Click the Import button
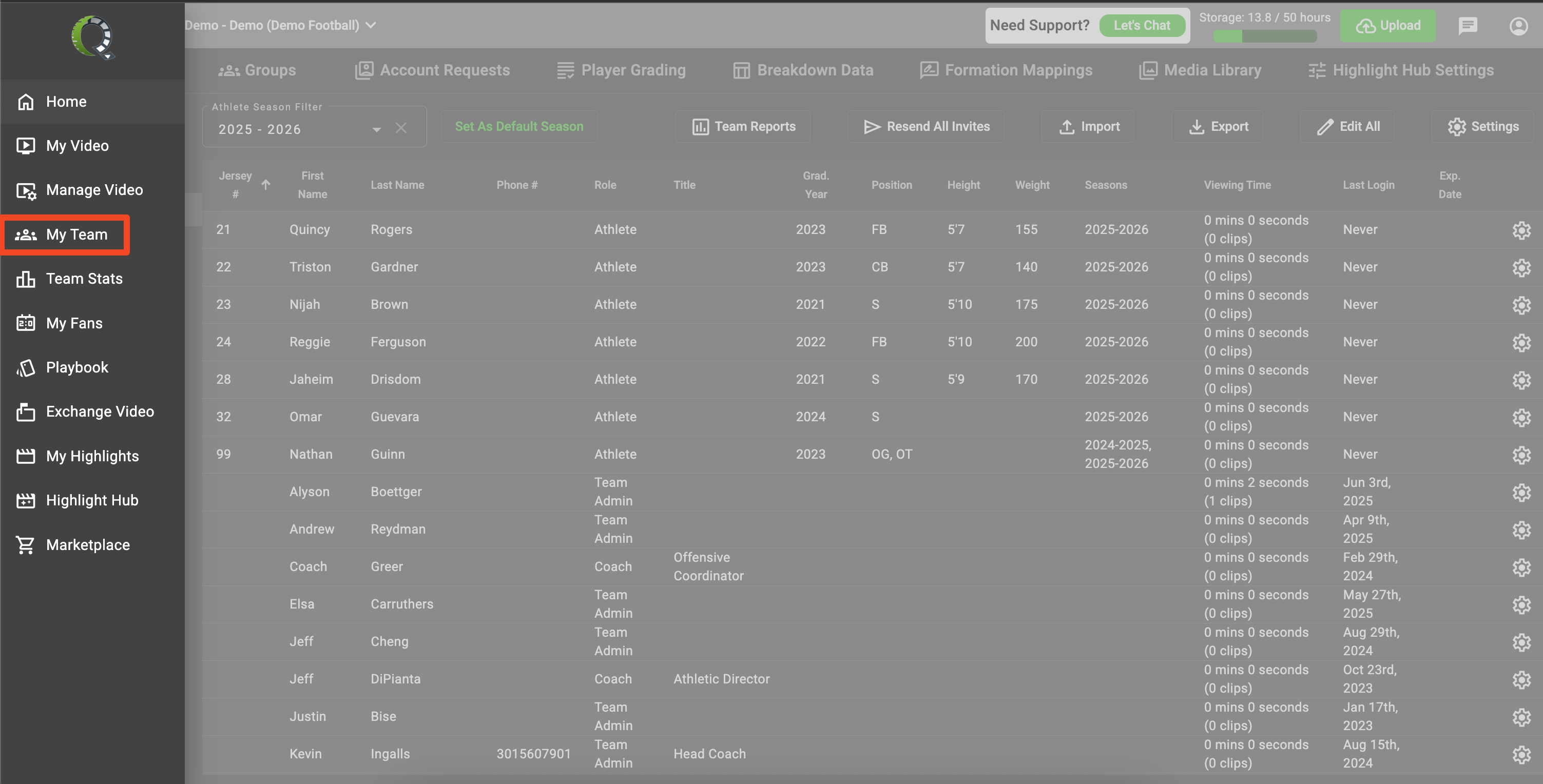 1088,126
